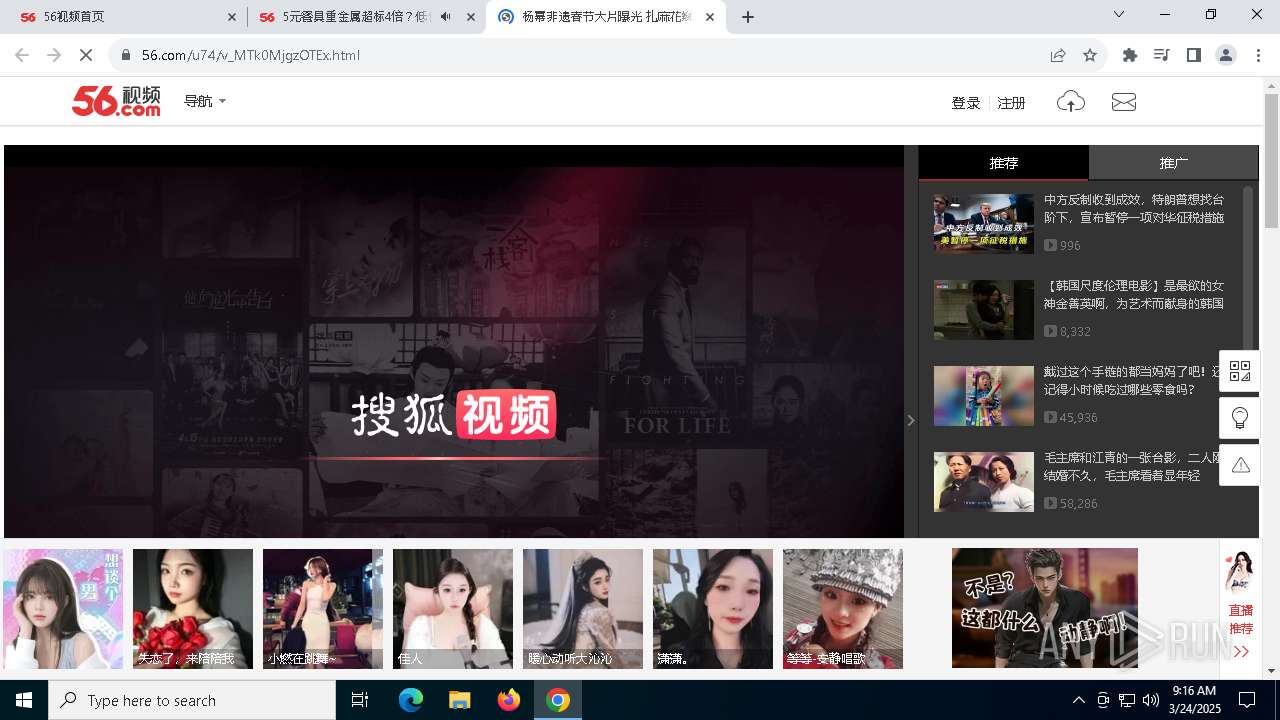
Task: Click the 注册 link
Action: [1011, 102]
